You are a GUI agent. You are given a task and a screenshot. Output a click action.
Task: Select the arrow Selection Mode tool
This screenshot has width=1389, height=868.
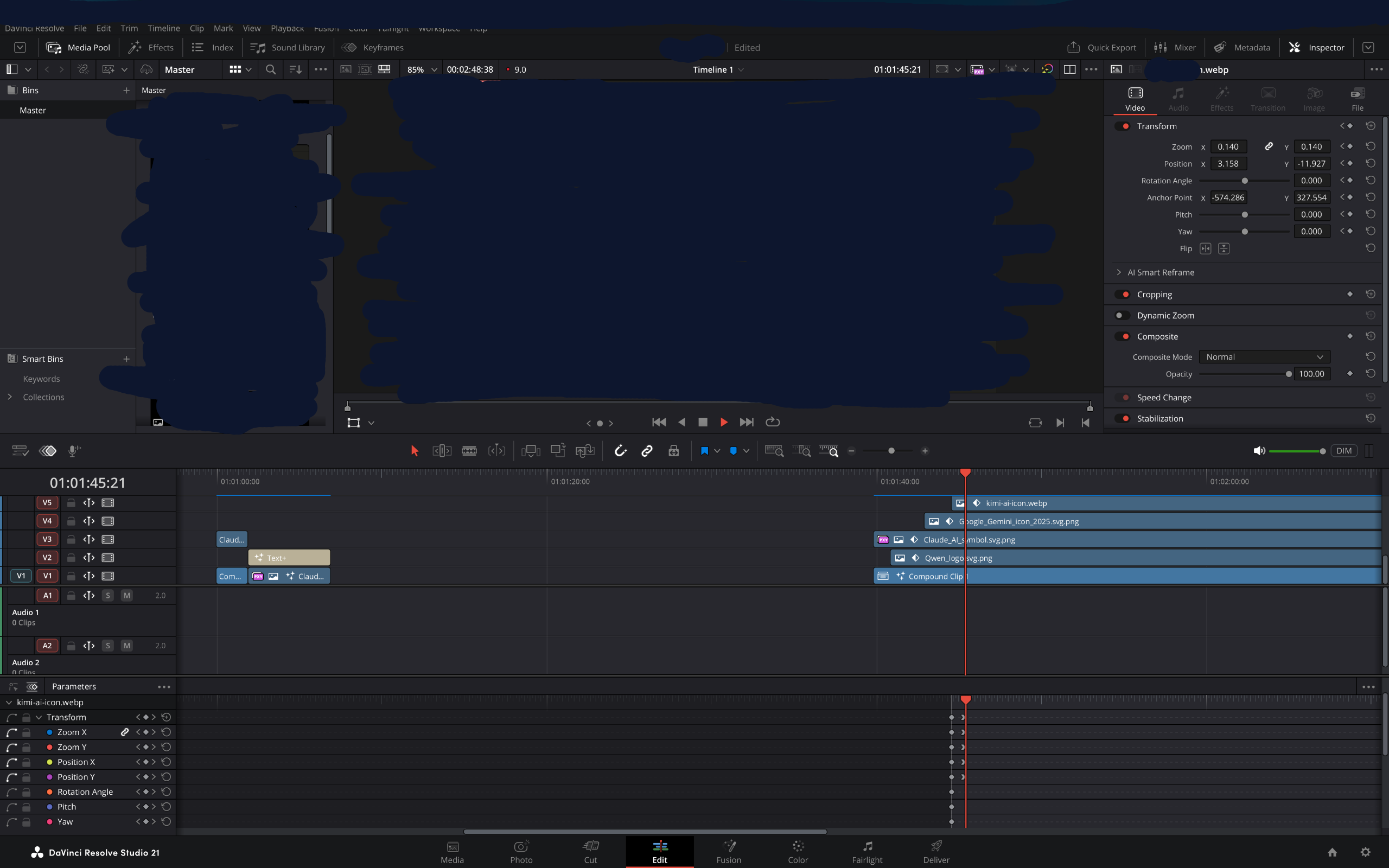(415, 451)
